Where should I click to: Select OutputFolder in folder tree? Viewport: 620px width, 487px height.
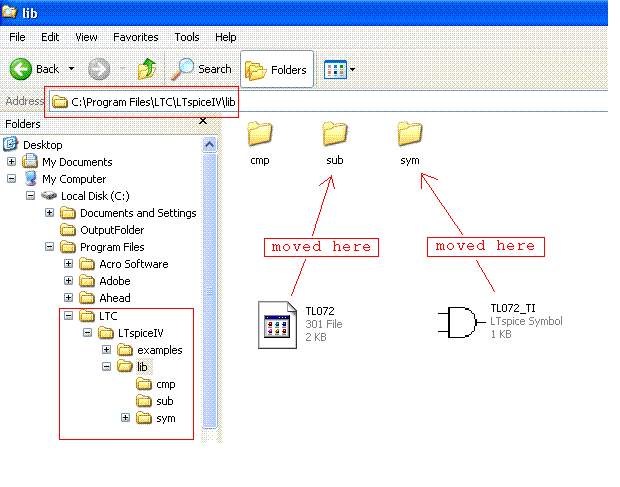[x=112, y=230]
